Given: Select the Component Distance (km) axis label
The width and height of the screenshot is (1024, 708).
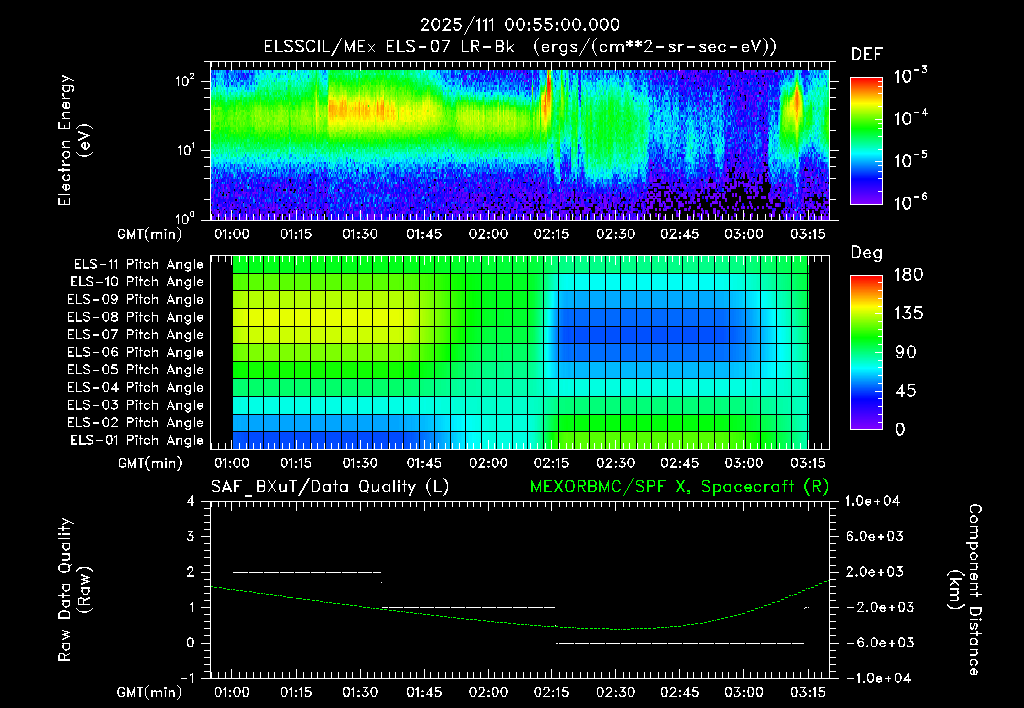Looking at the screenshot, I should point(965,590).
